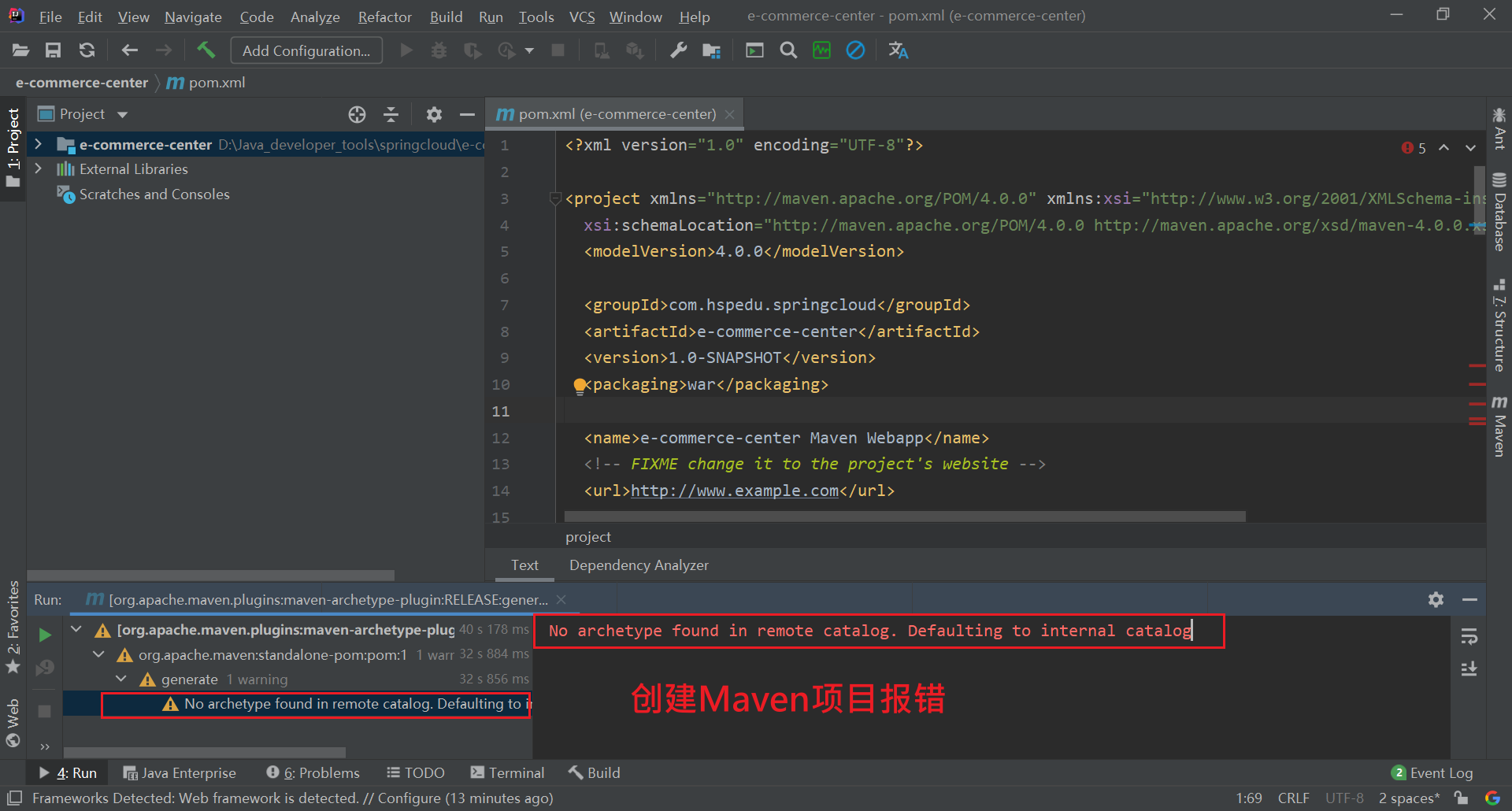Image resolution: width=1512 pixels, height=811 pixels.
Task: Expand the e-commerce-center project node
Action: click(38, 144)
